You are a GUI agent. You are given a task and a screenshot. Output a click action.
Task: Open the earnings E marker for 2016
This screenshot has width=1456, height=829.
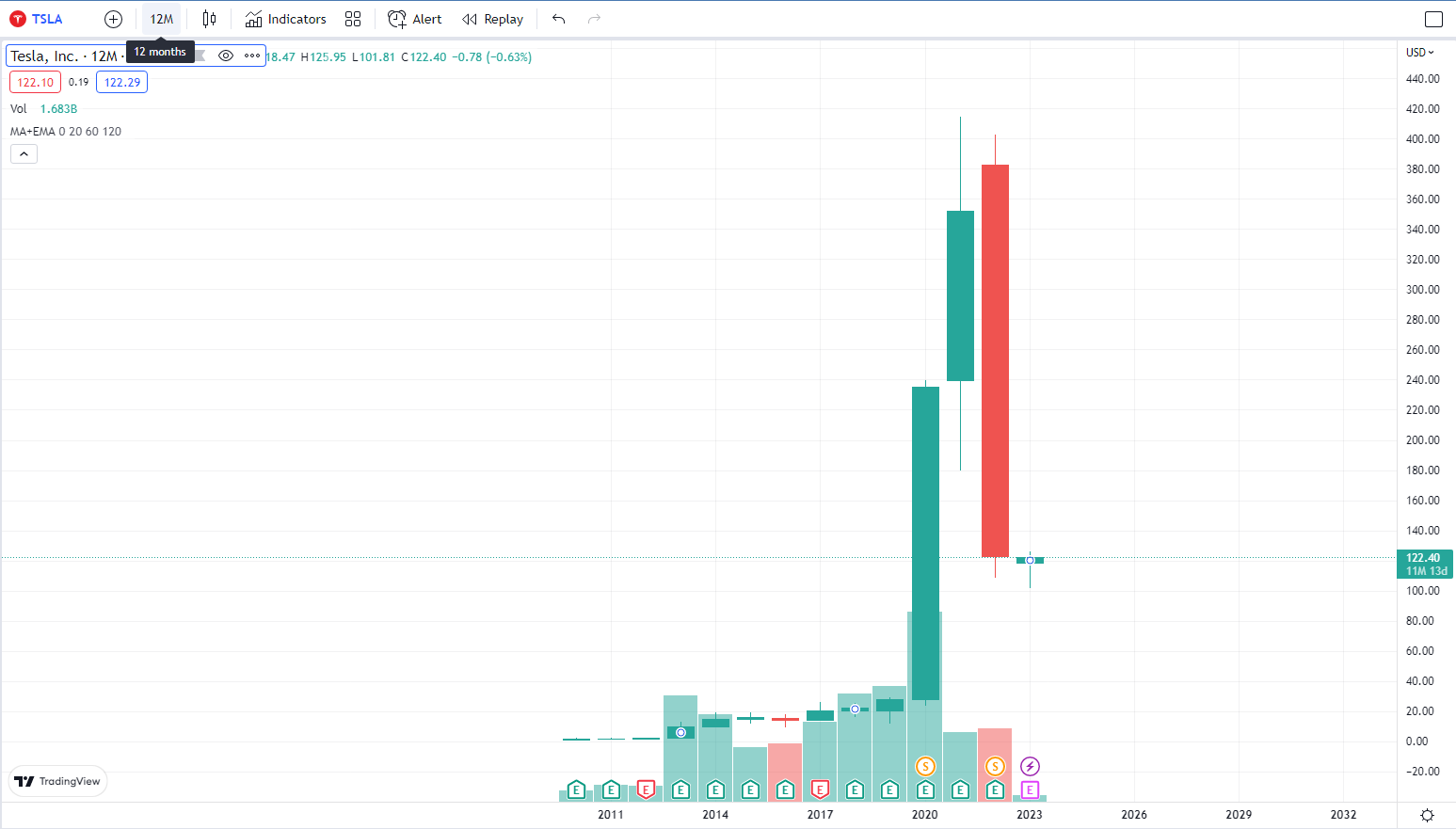click(x=785, y=789)
